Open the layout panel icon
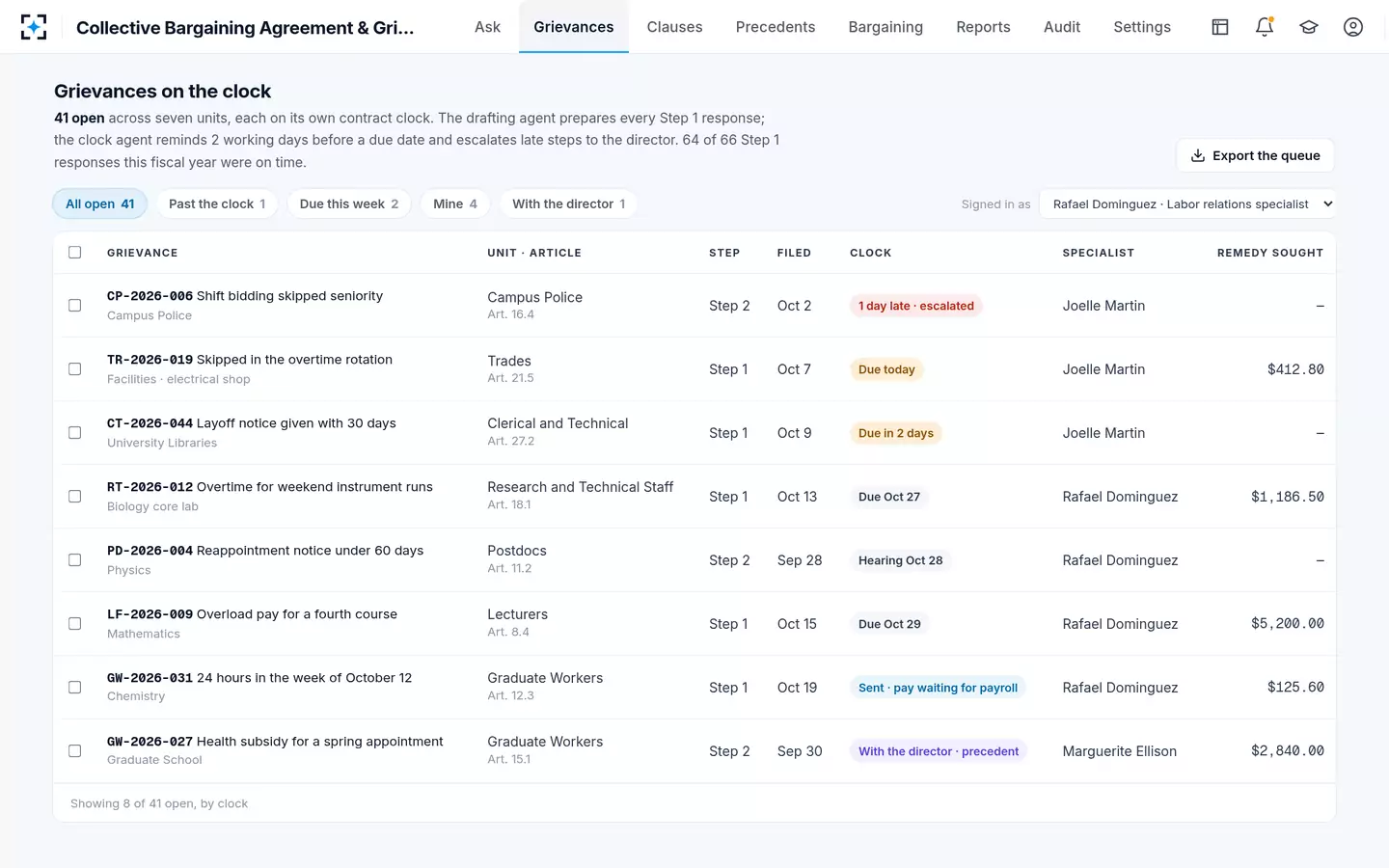 pyautogui.click(x=1220, y=27)
